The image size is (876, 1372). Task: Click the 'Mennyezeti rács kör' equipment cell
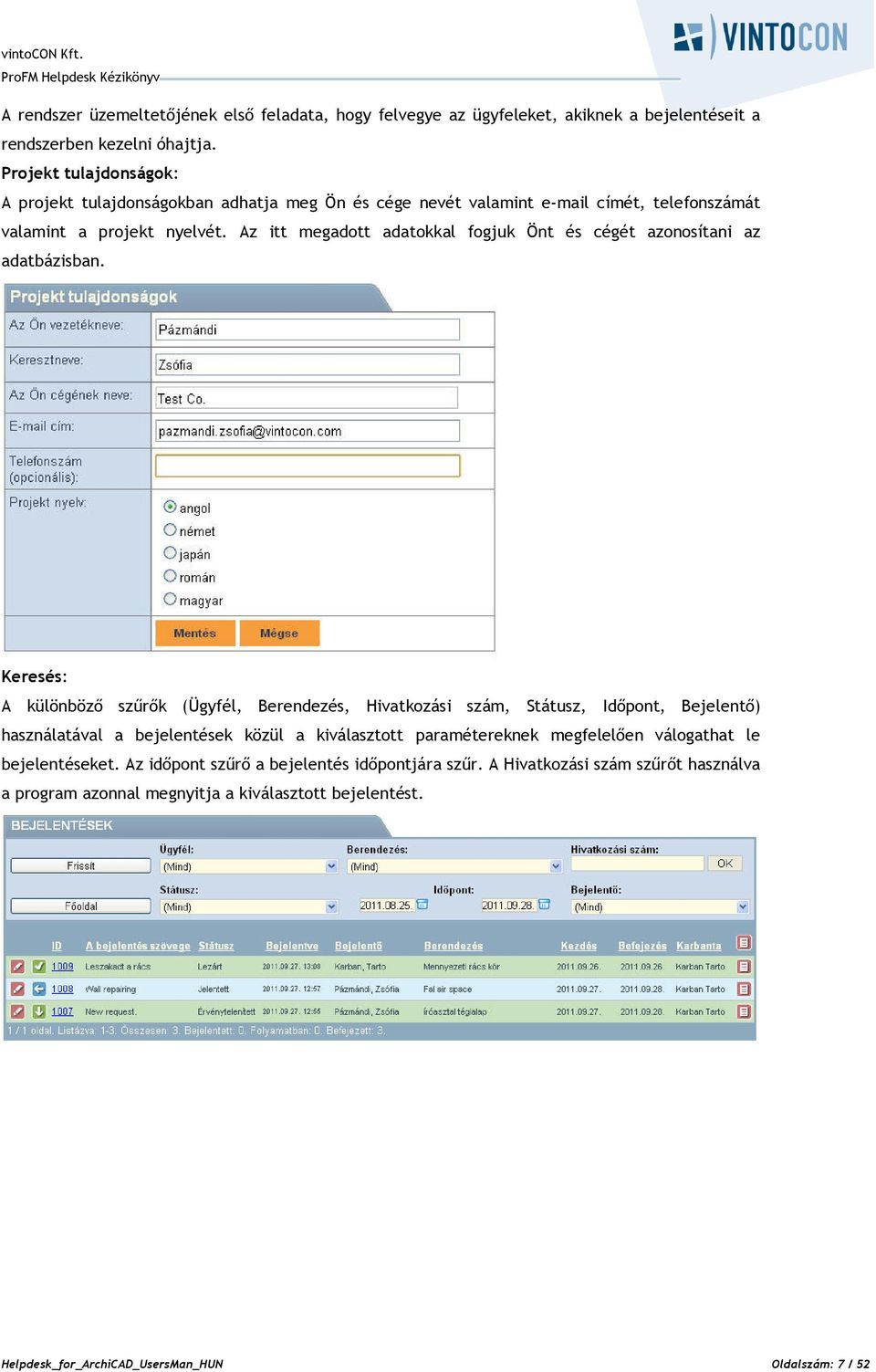[x=462, y=966]
